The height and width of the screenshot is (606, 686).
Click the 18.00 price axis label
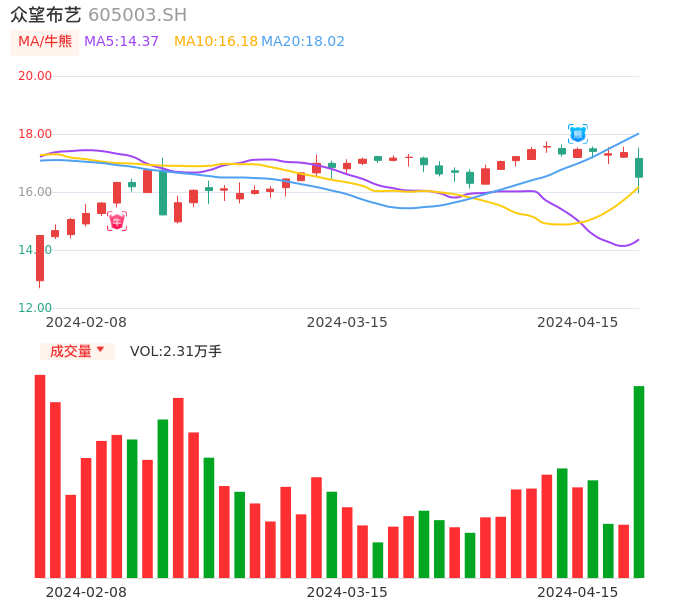coord(36,134)
